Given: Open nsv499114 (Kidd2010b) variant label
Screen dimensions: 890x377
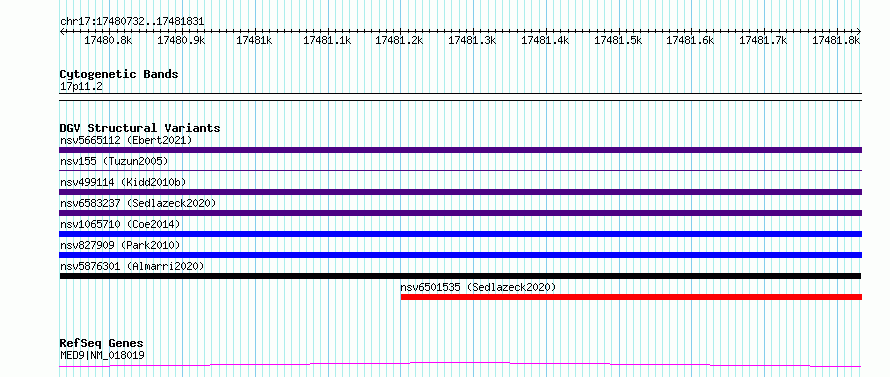Looking at the screenshot, I should tap(123, 182).
